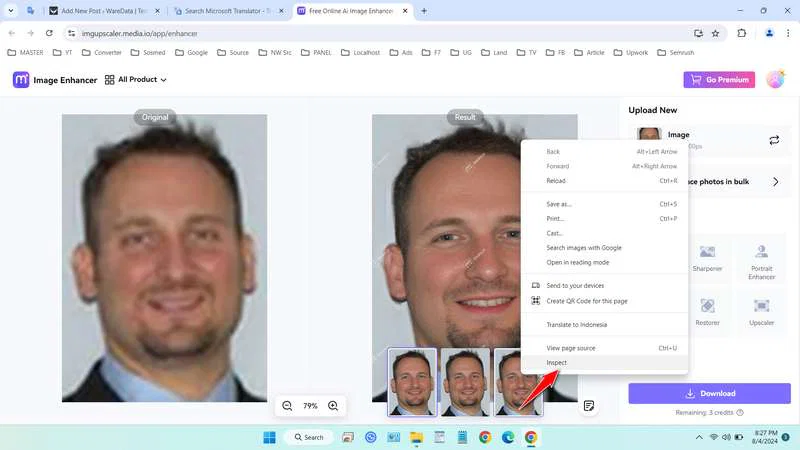Open the user profile avatar
800x450 pixels.
pos(775,79)
